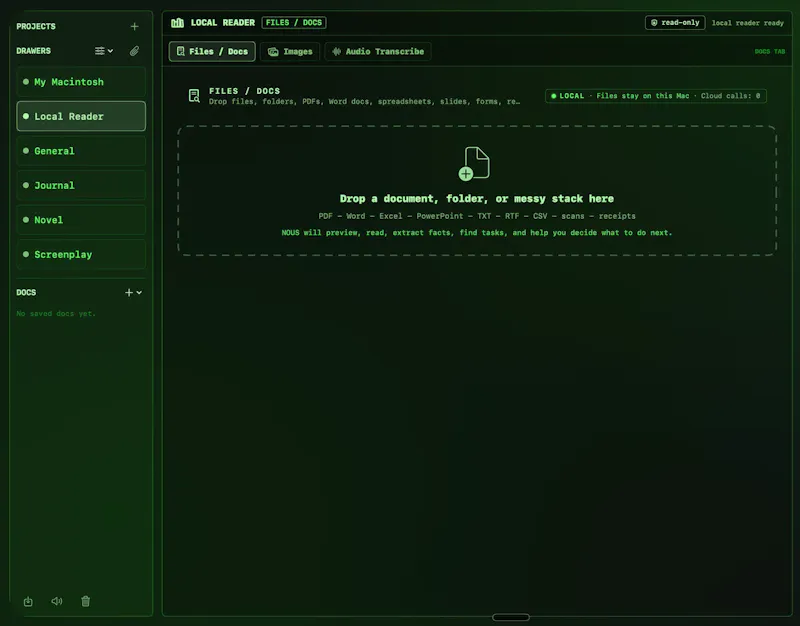Select the Local Reader drawer
Image resolution: width=800 pixels, height=626 pixels.
[x=81, y=116]
